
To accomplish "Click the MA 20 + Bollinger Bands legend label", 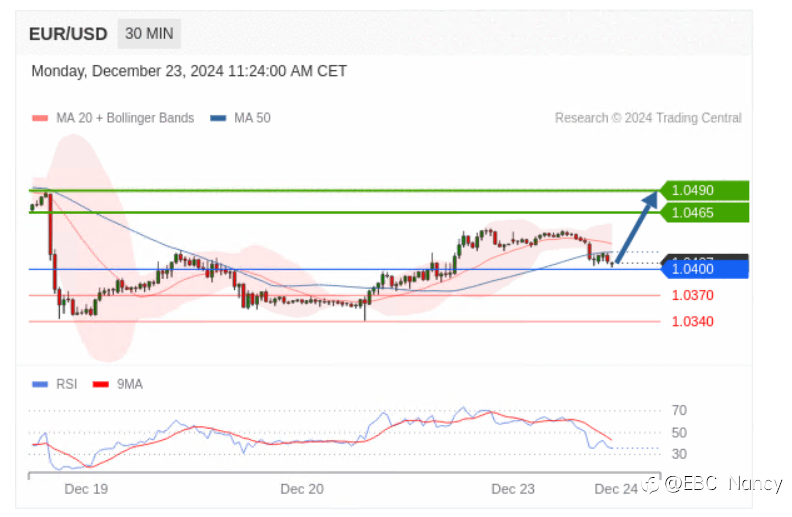I will pos(125,118).
